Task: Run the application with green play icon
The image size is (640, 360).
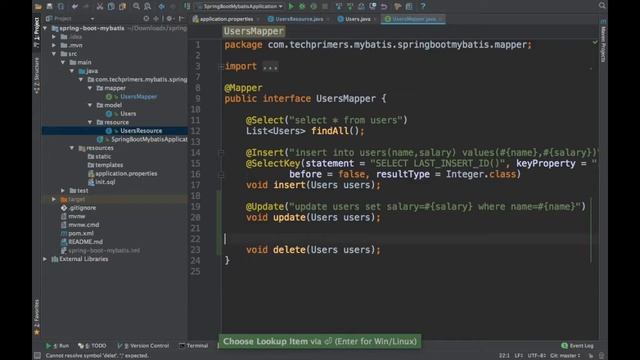Action: coord(291,6)
